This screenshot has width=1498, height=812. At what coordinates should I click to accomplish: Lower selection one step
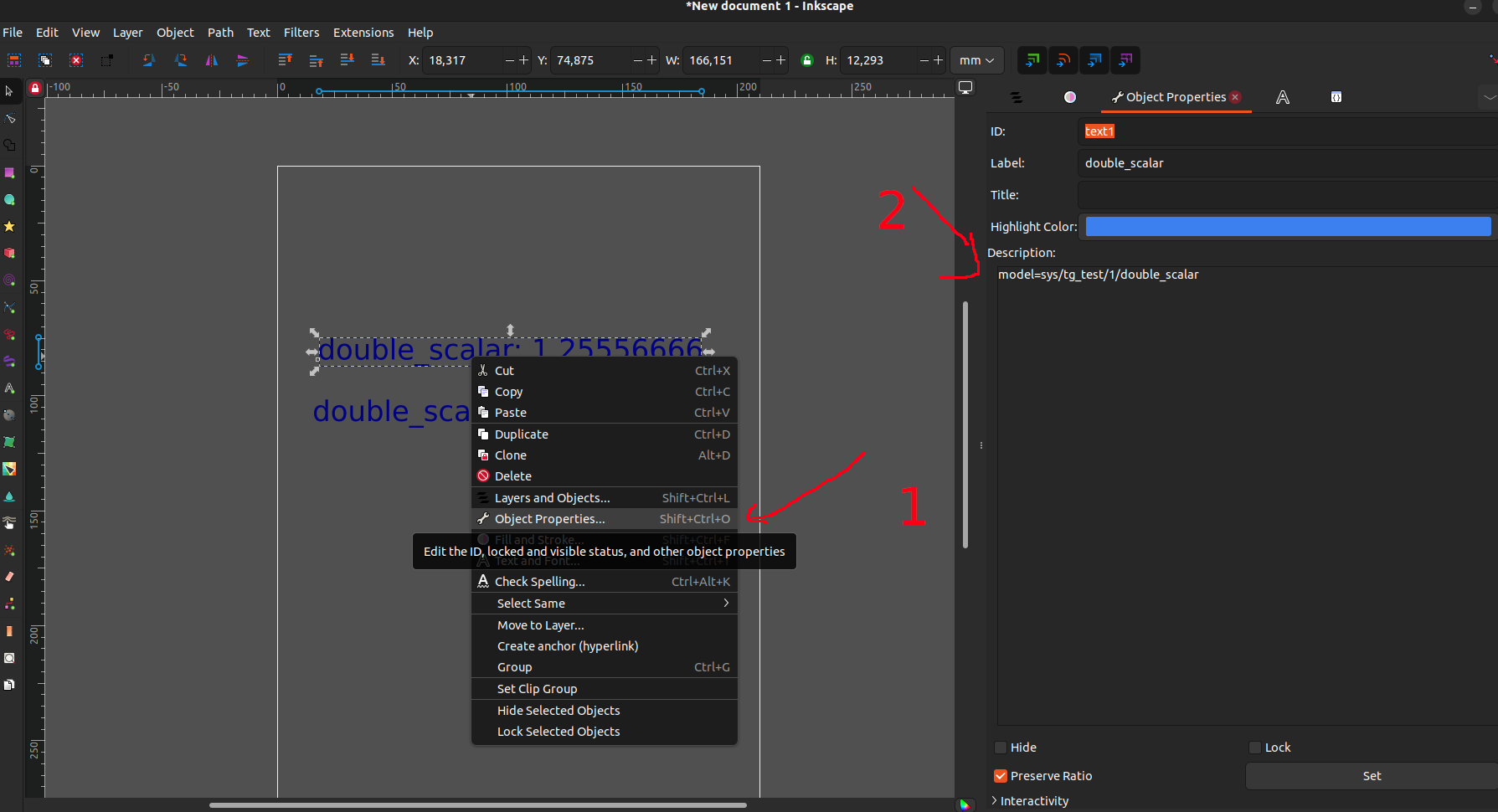347,60
